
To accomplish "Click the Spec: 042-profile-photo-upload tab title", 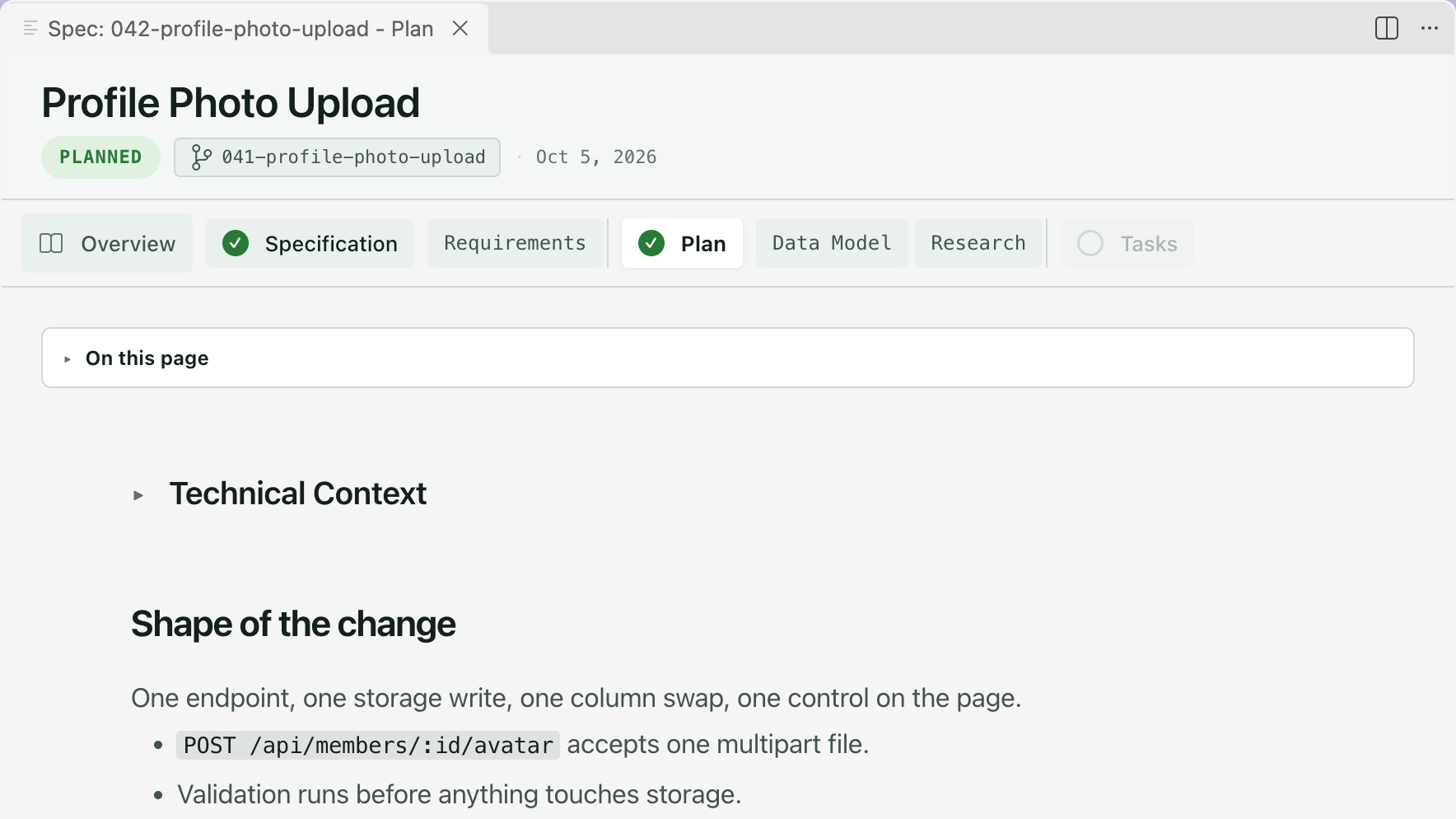I will (x=240, y=29).
